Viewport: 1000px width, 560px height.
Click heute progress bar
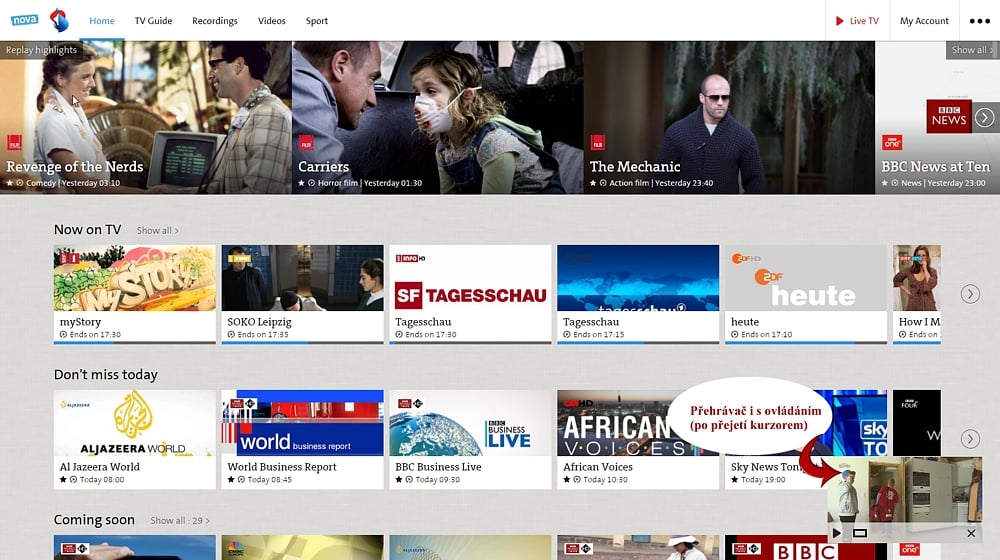click(x=805, y=343)
